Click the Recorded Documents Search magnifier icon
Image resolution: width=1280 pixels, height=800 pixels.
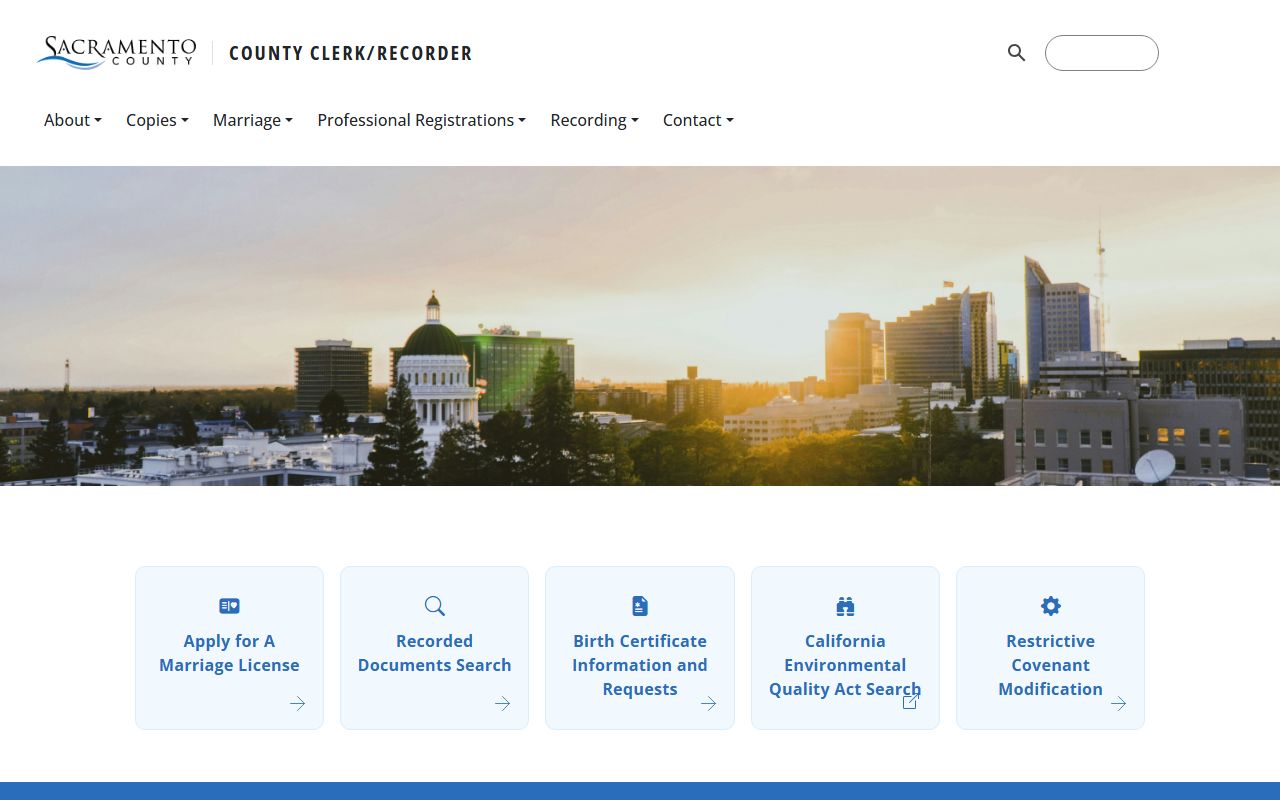pyautogui.click(x=434, y=606)
